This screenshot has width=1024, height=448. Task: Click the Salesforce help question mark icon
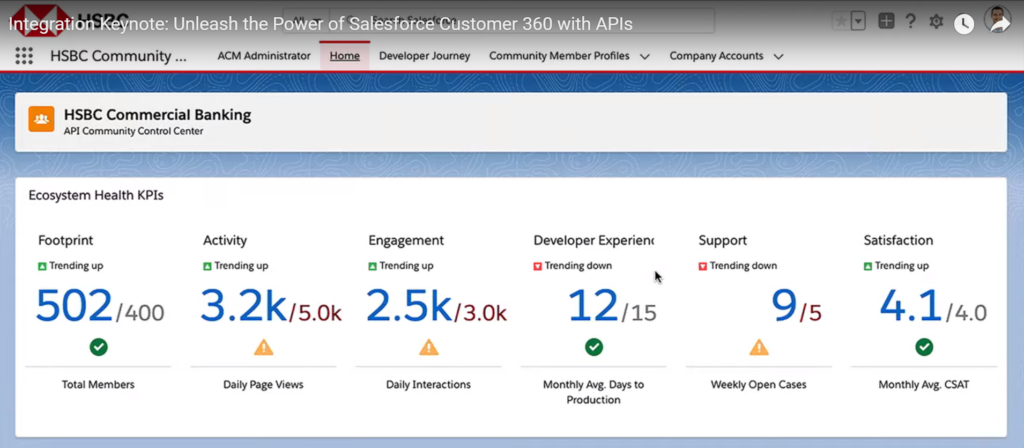click(910, 21)
